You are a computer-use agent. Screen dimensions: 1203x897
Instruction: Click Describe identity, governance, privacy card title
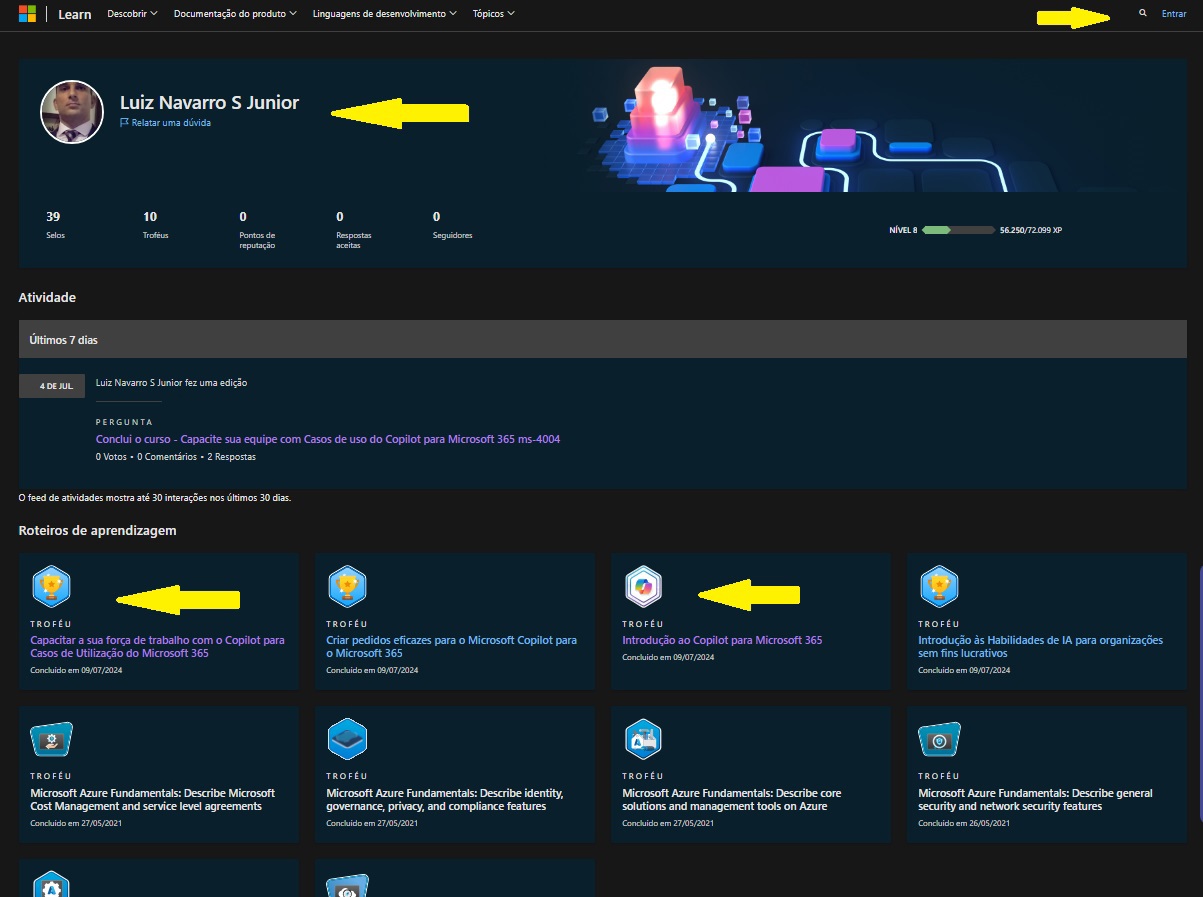pyautogui.click(x=445, y=799)
